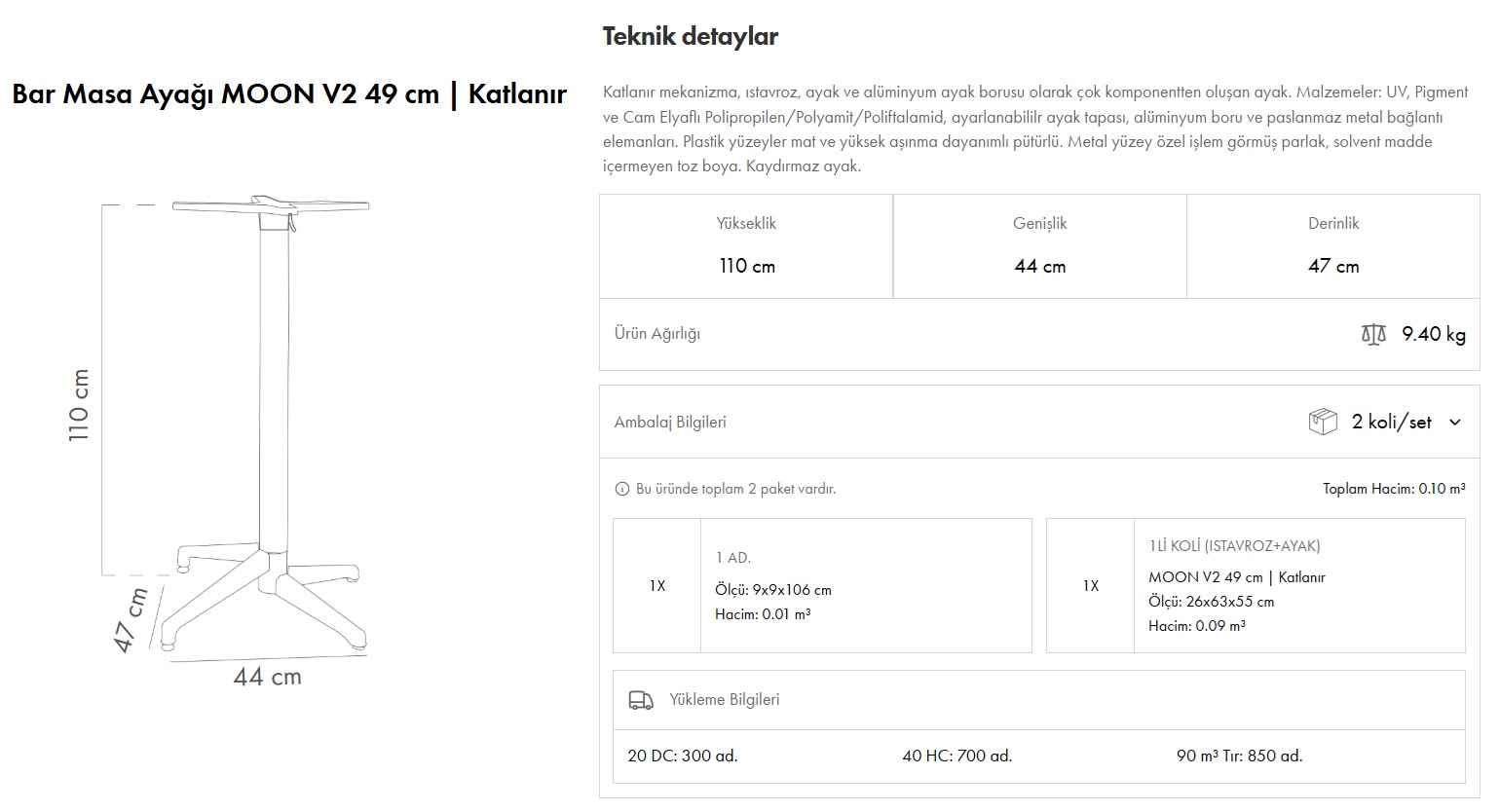The width and height of the screenshot is (1500, 812).
Task: Expand the 2 koli/set dropdown chevron
Action: (x=1456, y=422)
